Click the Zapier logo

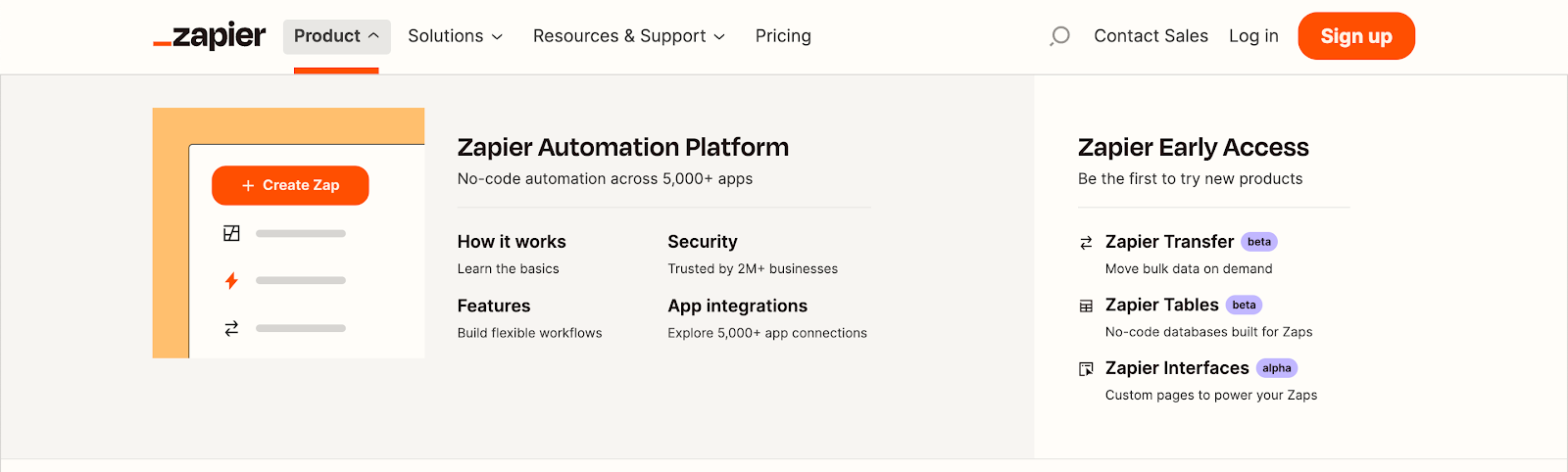tap(210, 36)
